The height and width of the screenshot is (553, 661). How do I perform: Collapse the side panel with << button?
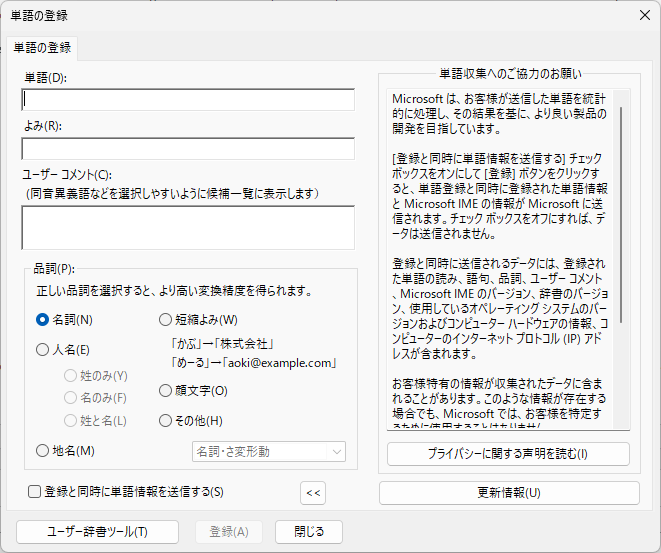click(x=313, y=493)
